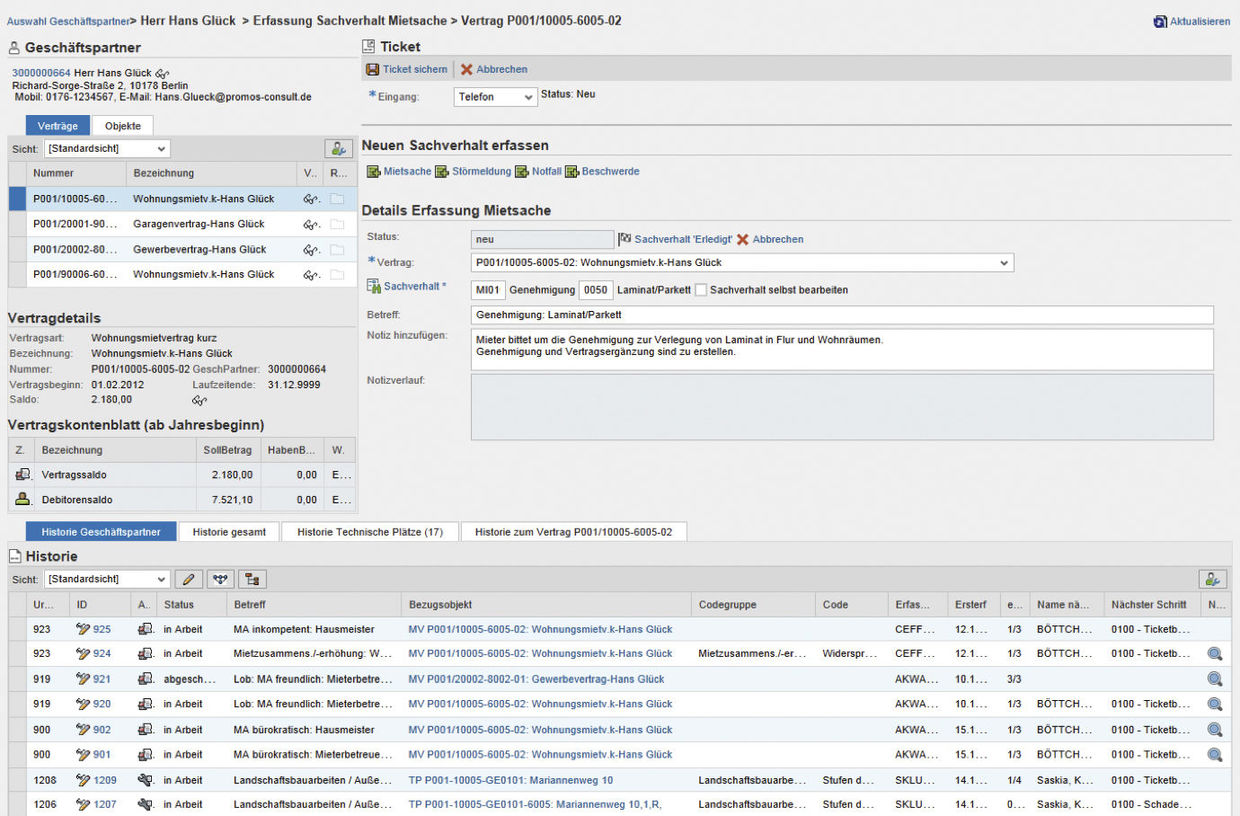Expand the Vertrag selection dropdown
The height and width of the screenshot is (816, 1240).
pyautogui.click(x=1003, y=263)
